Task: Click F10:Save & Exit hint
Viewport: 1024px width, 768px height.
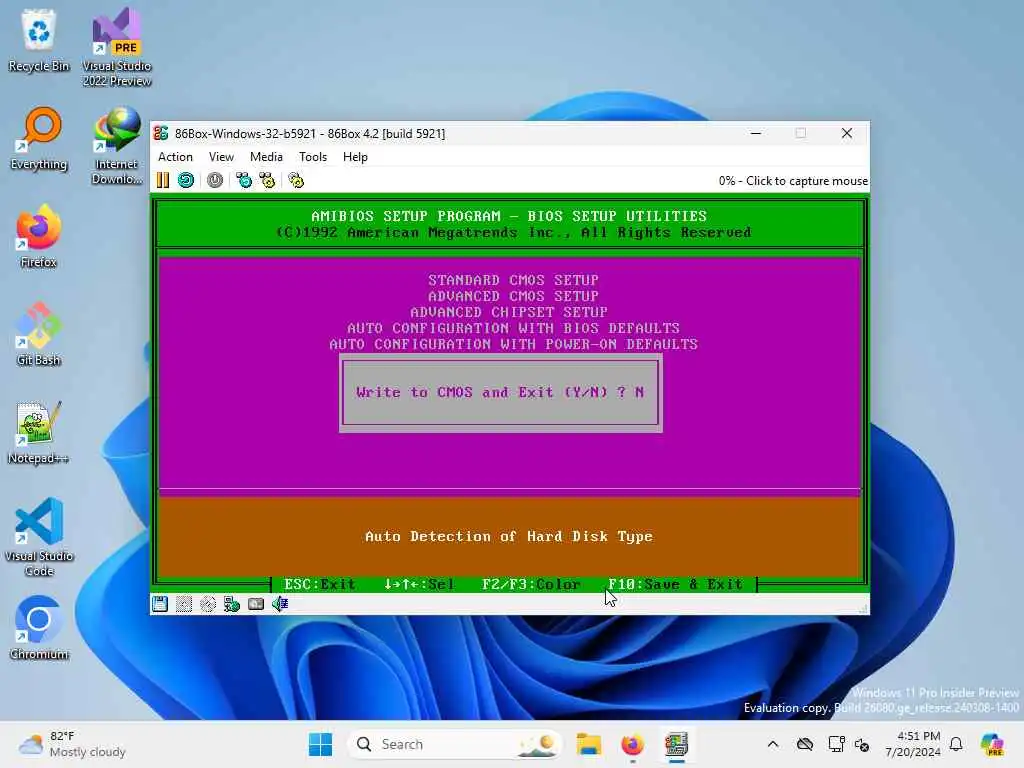Action: click(675, 584)
